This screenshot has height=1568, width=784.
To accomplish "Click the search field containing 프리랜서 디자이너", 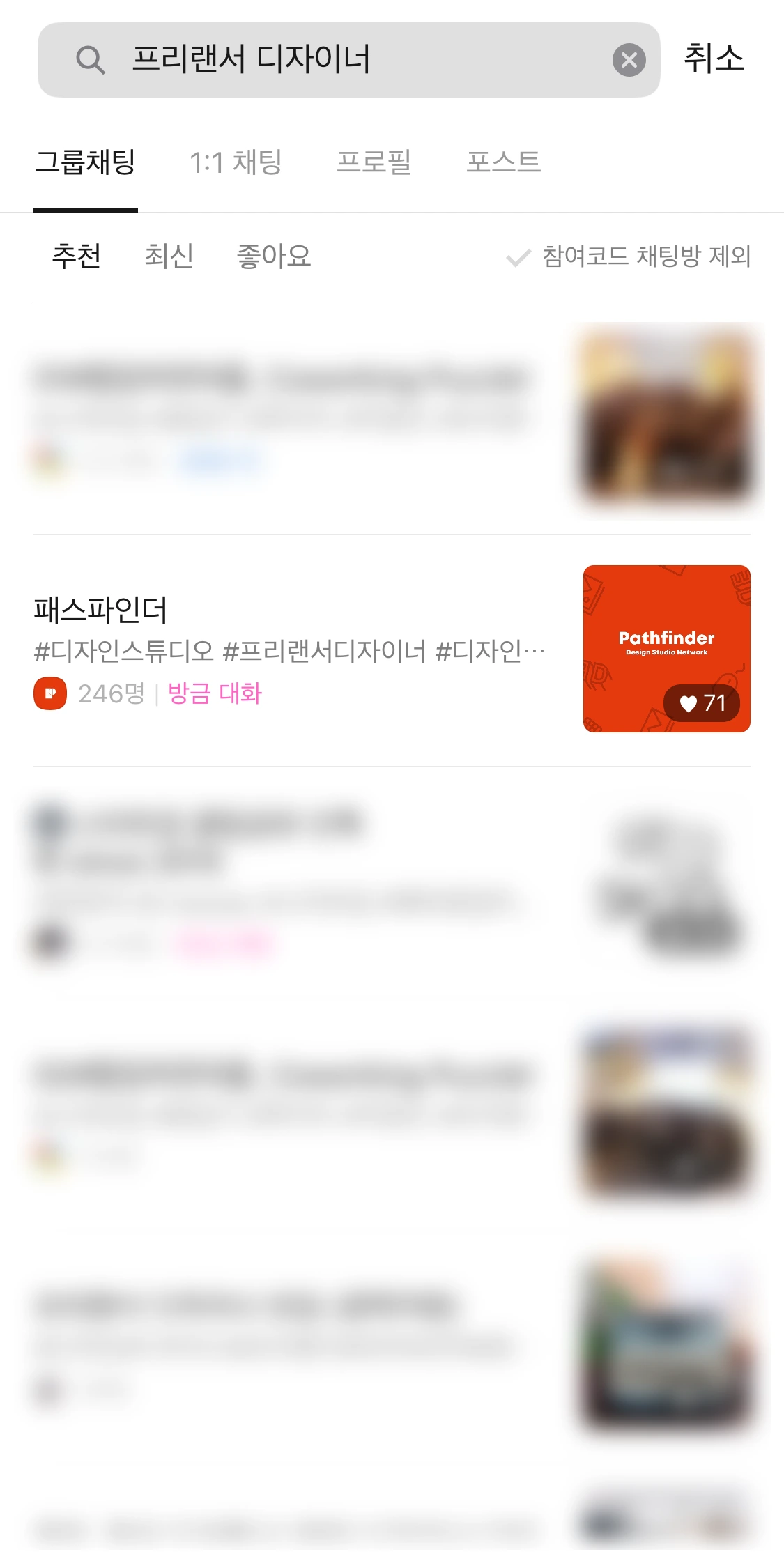I will [348, 60].
